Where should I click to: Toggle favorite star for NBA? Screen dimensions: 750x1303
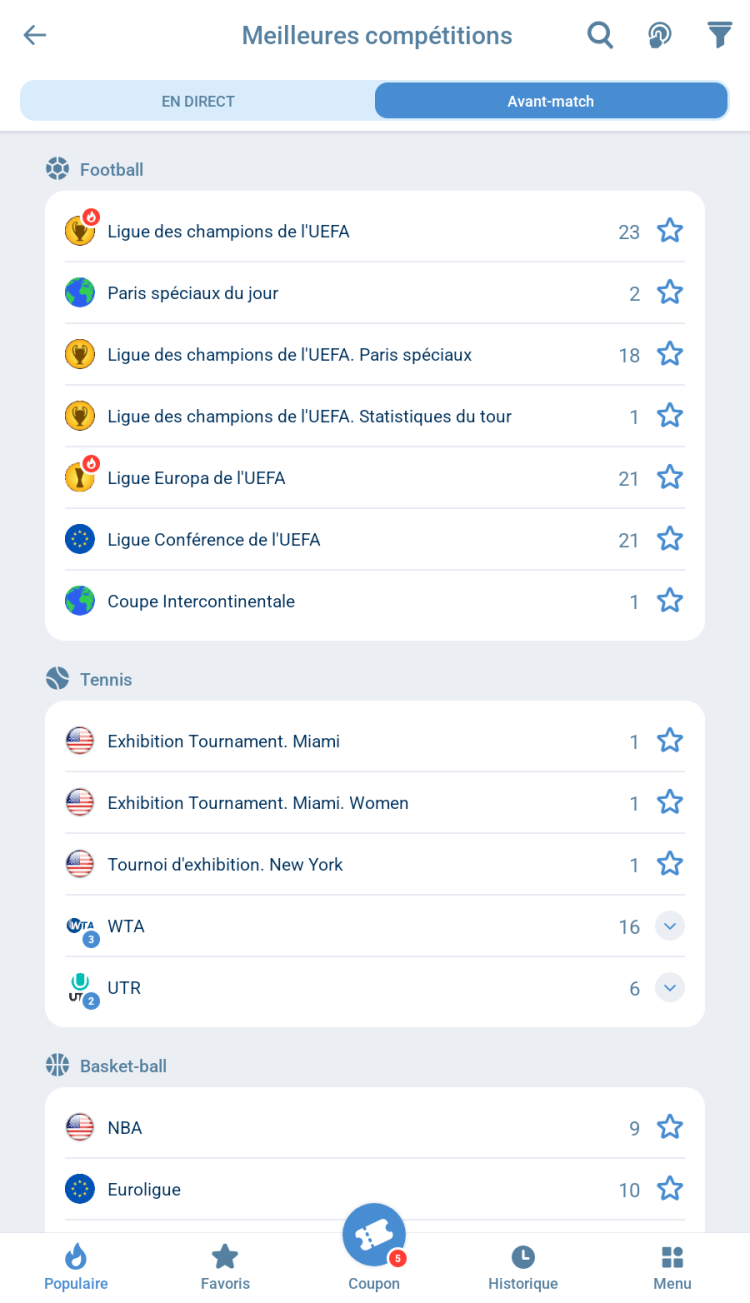click(x=670, y=1127)
